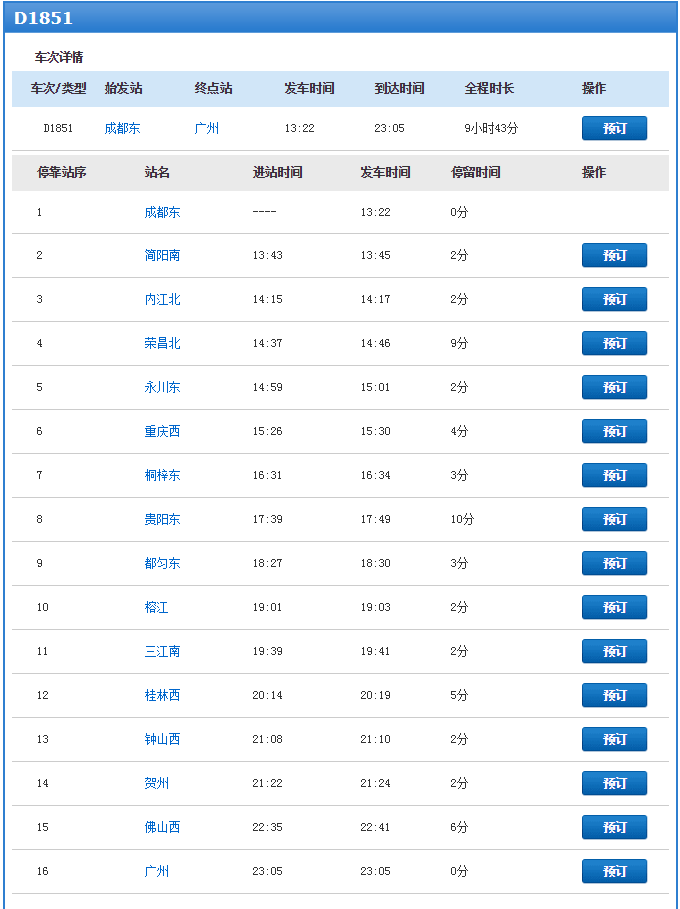Open the 三江南 station link

pos(162,652)
